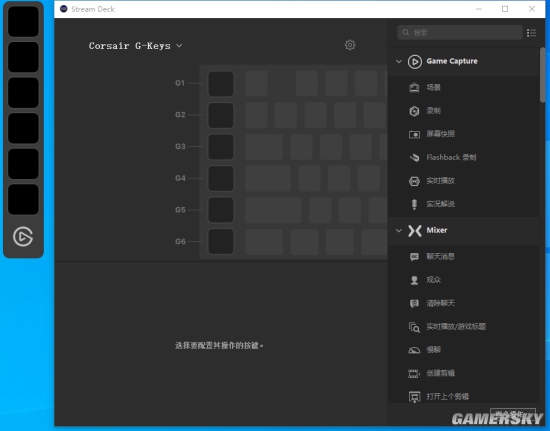Select the 观众 viewers icon
Viewport: 550px width, 431px height.
tap(414, 280)
